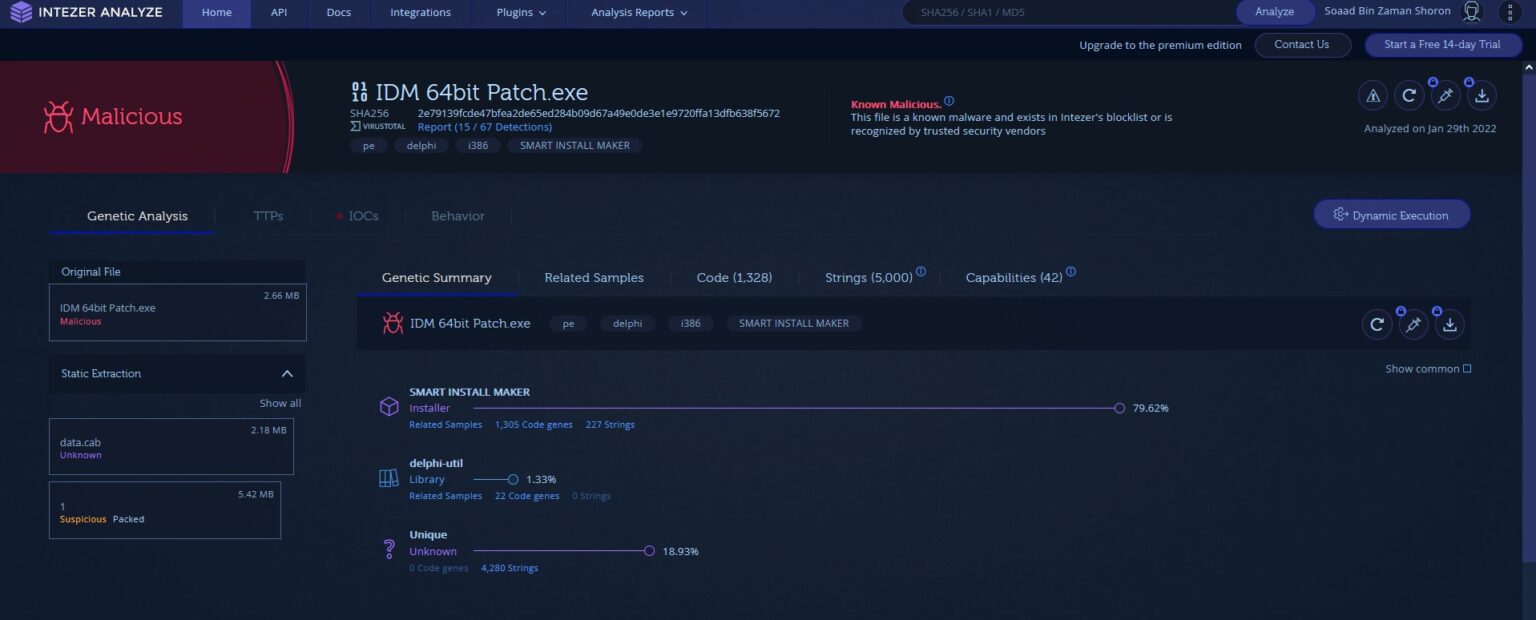Select the IDM 64bit Patch.exe original file card
Viewport: 1536px width, 620px height.
point(178,312)
